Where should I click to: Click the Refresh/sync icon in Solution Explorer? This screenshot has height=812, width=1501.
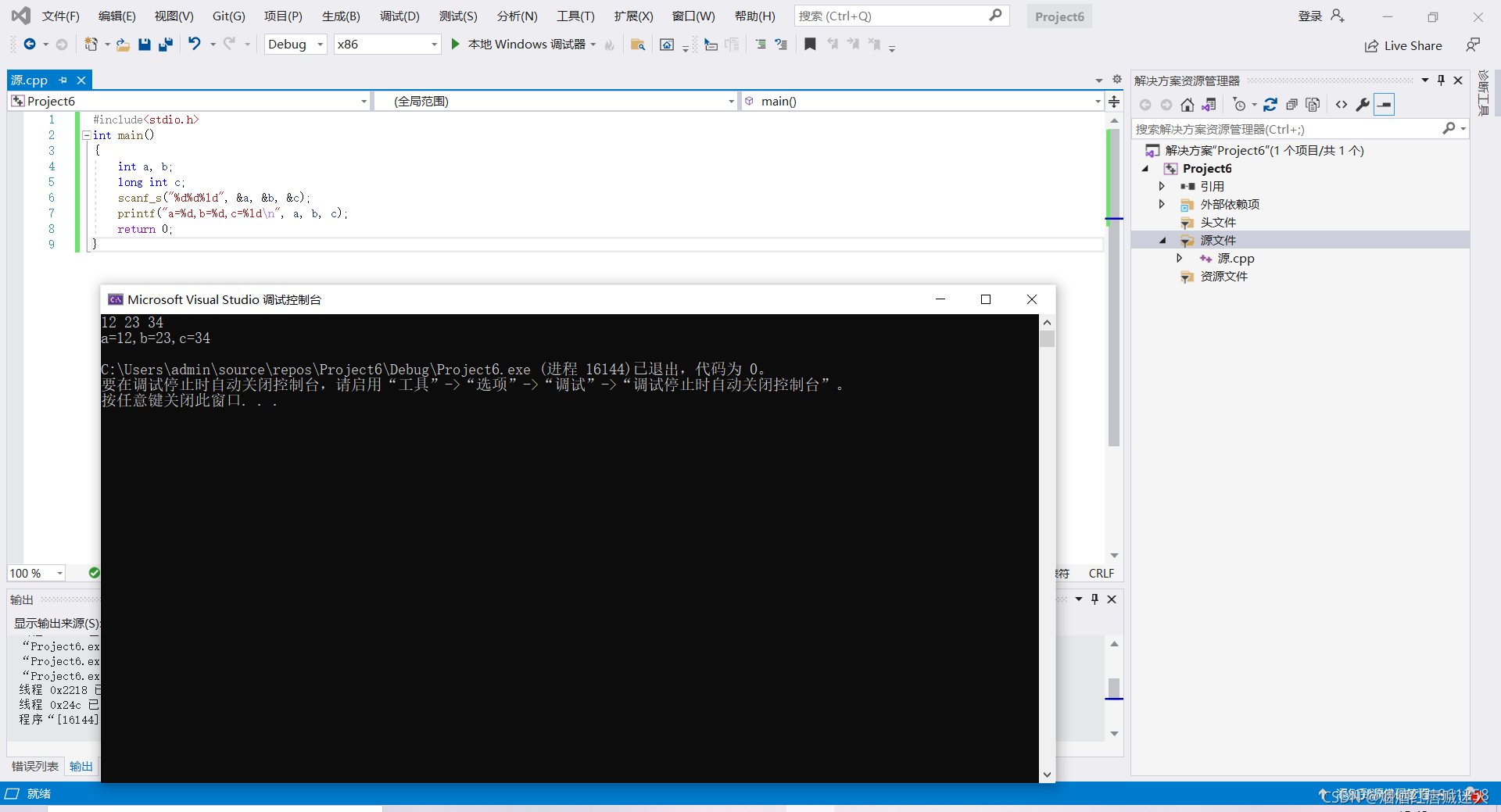point(1270,105)
